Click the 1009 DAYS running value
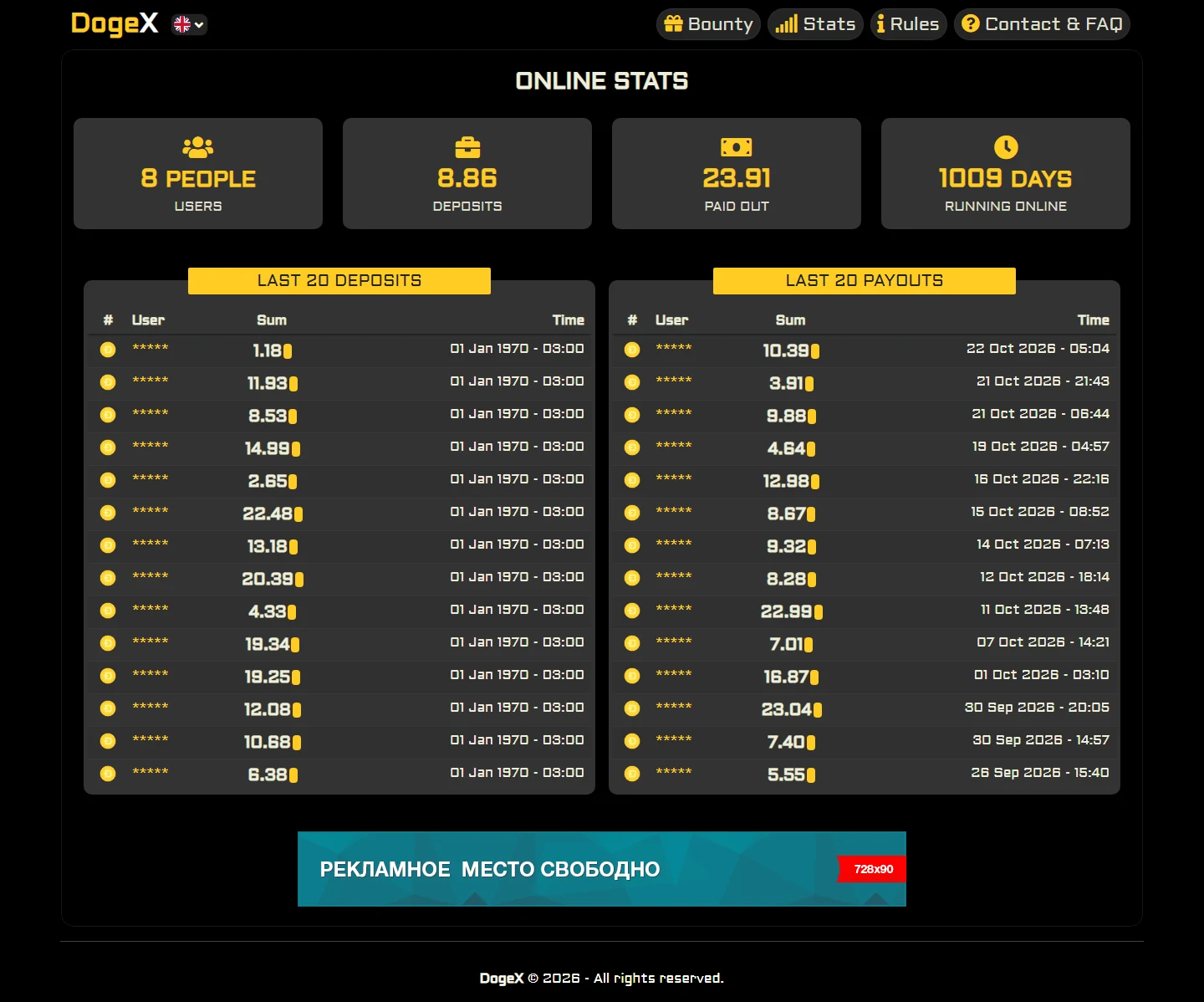The width and height of the screenshot is (1204, 1002). click(x=1006, y=178)
